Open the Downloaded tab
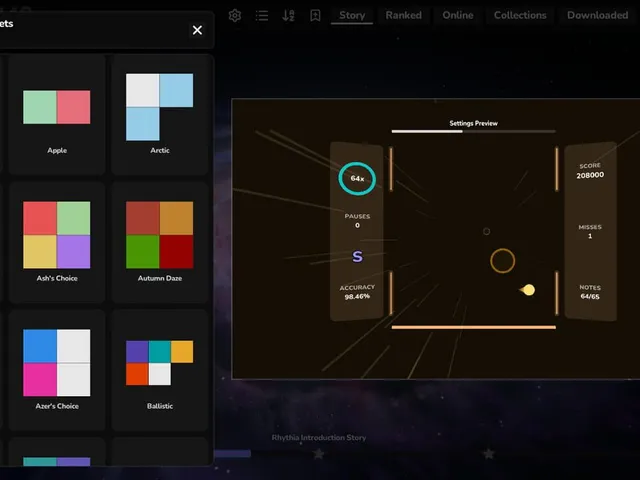 point(598,16)
